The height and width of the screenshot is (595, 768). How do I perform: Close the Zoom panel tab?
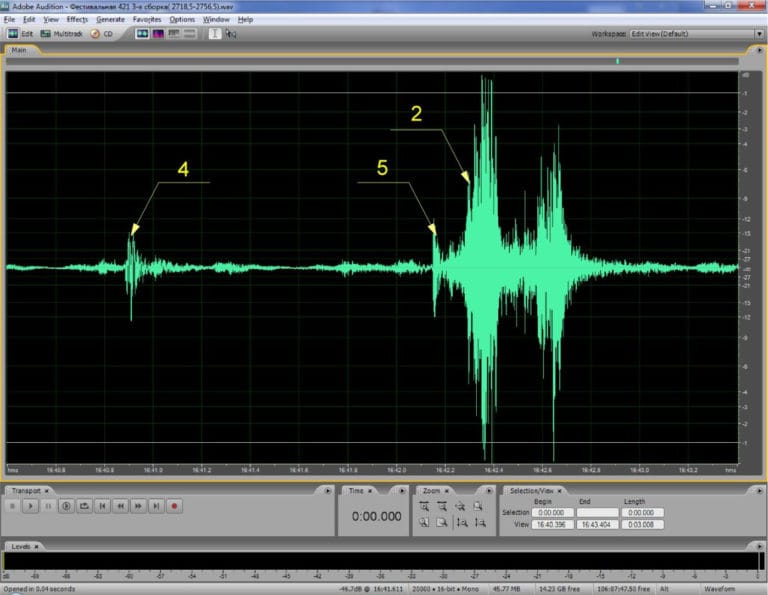(446, 491)
